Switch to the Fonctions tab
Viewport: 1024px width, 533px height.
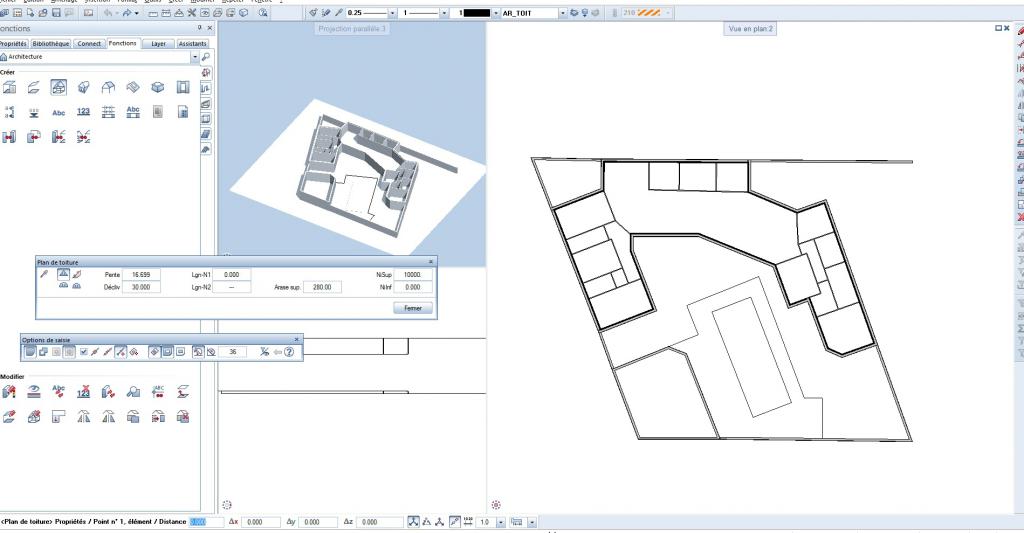pyautogui.click(x=123, y=43)
